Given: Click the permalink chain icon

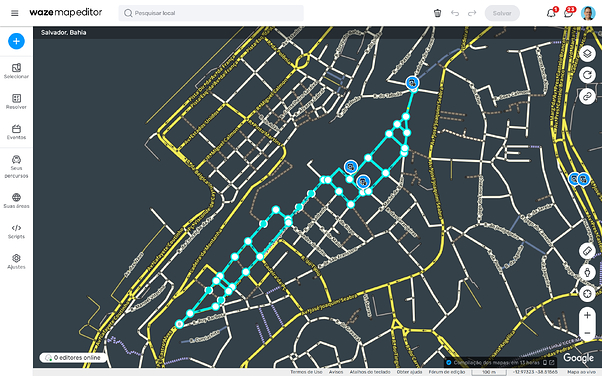Looking at the screenshot, I should tap(587, 96).
